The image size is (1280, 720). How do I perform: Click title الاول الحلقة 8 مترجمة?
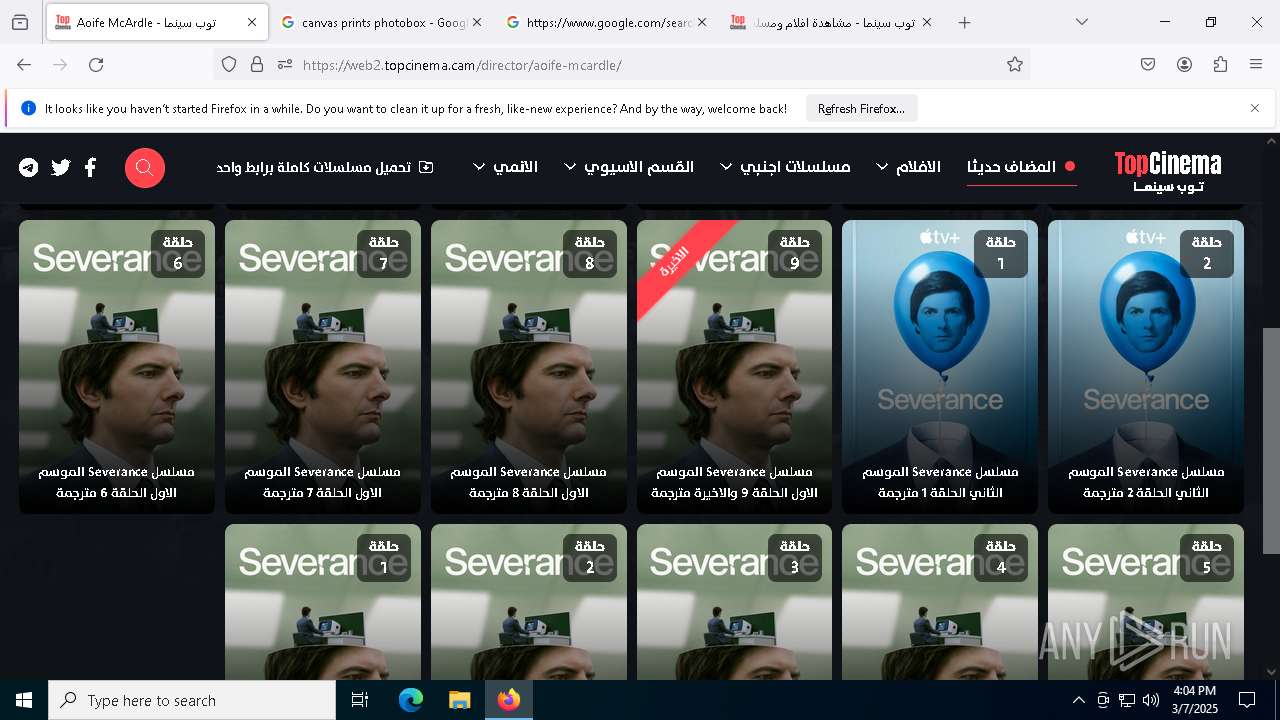(x=529, y=493)
